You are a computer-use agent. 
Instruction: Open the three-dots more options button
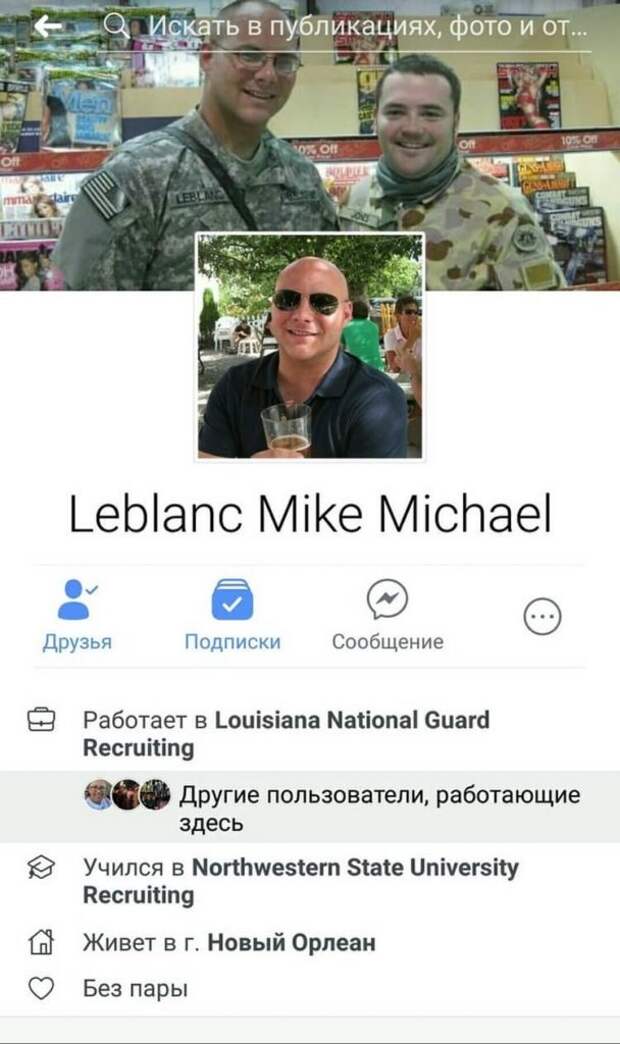pos(543,617)
